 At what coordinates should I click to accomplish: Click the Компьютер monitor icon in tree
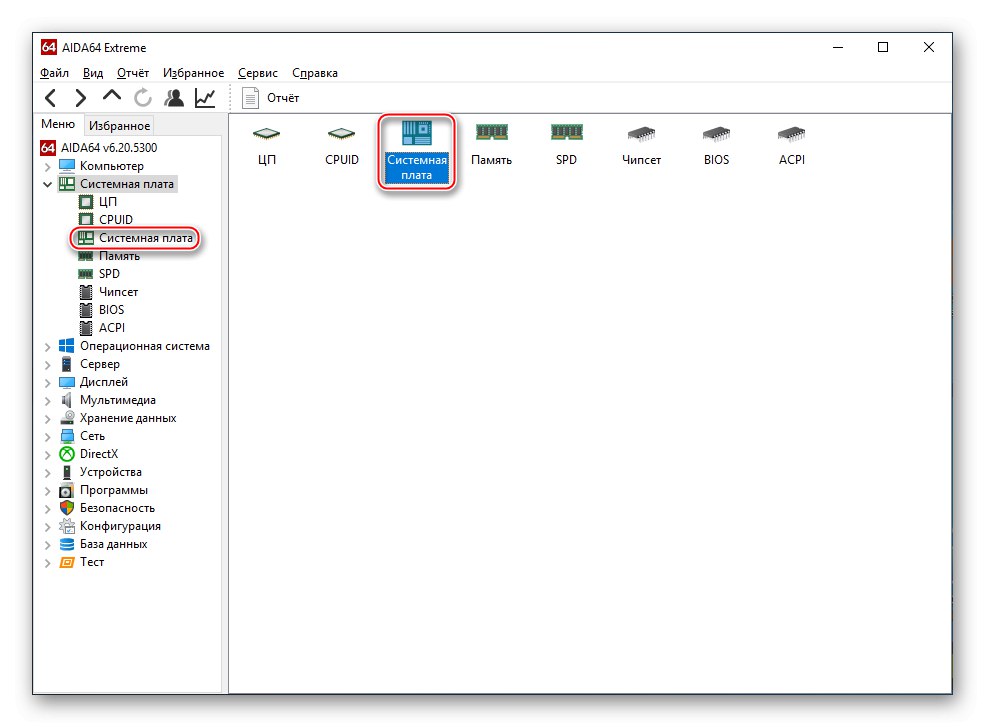point(67,166)
